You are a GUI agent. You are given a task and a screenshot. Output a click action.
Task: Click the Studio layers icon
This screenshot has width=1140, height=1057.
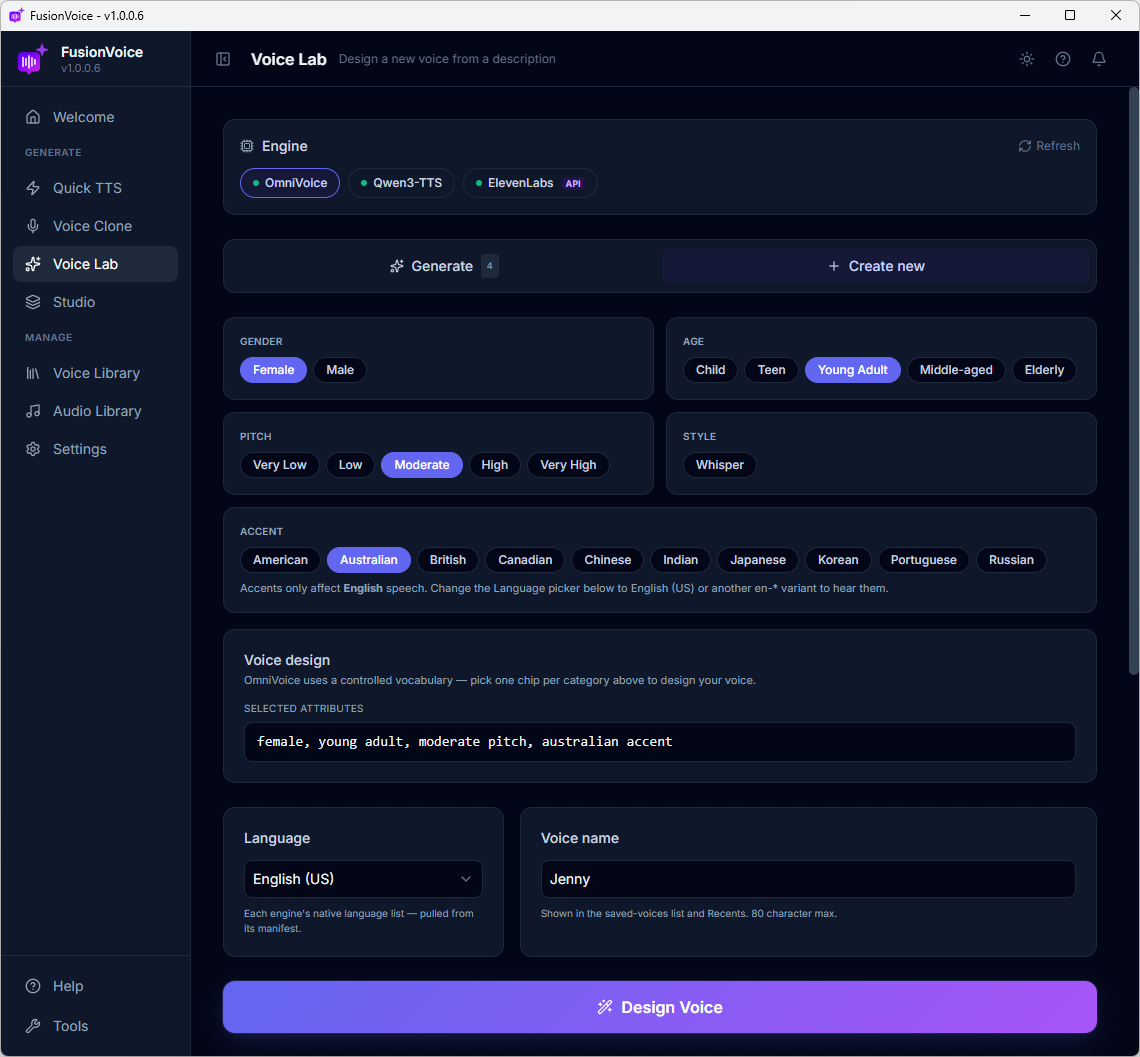tap(33, 302)
